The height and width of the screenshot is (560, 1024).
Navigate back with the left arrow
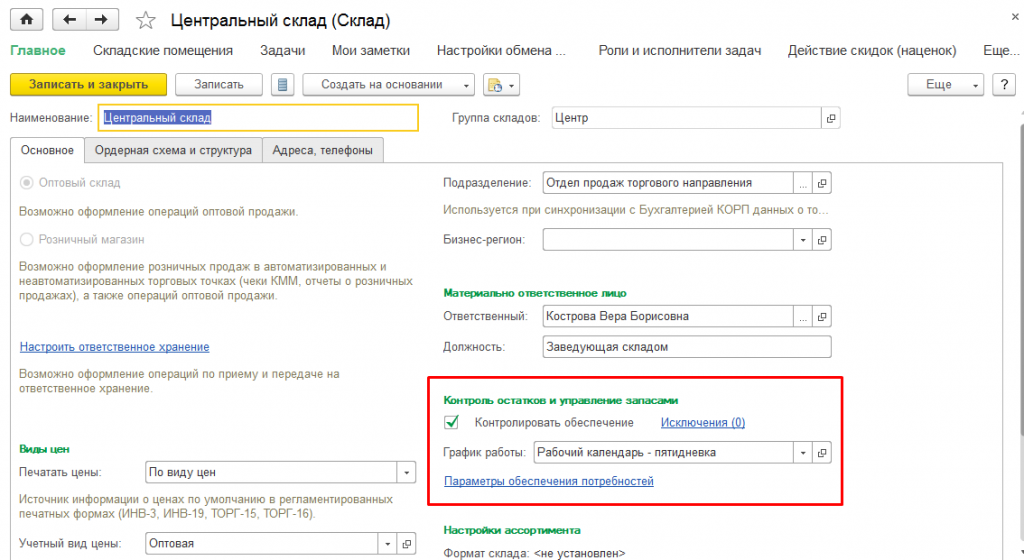pos(69,20)
